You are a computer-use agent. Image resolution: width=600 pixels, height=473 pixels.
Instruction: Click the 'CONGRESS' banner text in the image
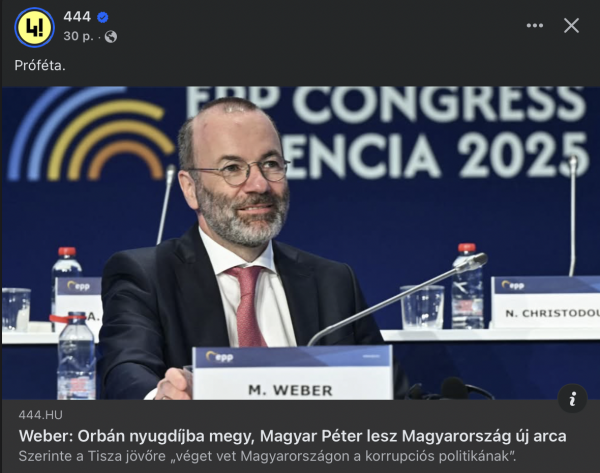click(440, 102)
